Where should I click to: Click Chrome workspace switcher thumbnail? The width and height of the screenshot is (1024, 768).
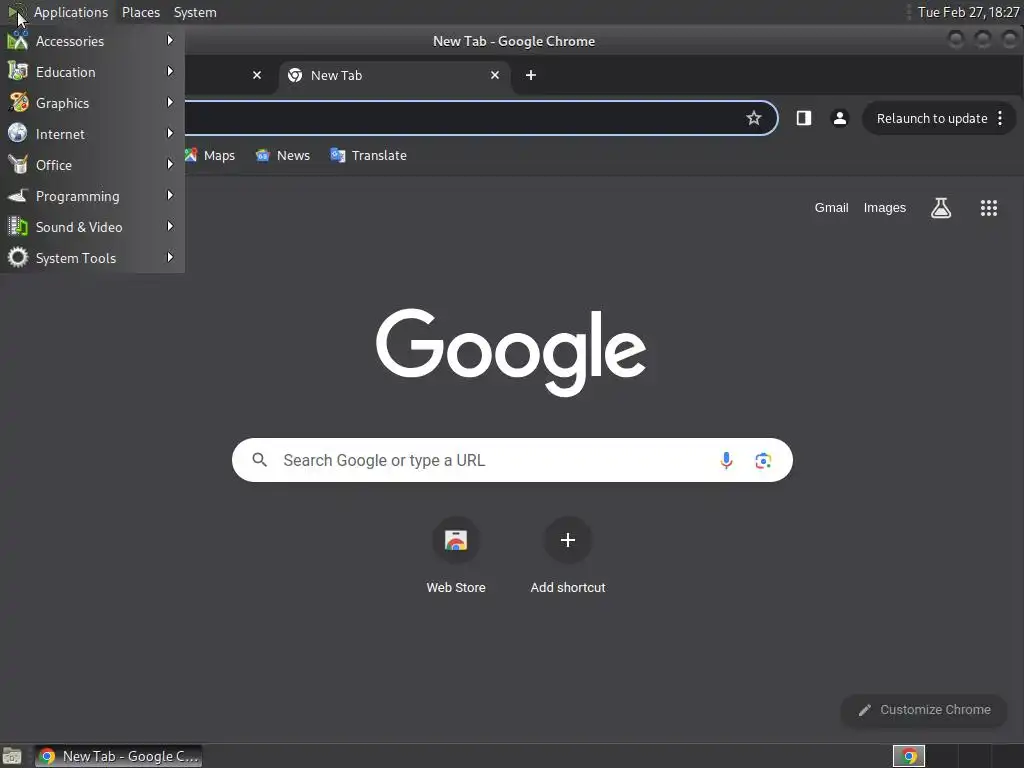[x=908, y=756]
